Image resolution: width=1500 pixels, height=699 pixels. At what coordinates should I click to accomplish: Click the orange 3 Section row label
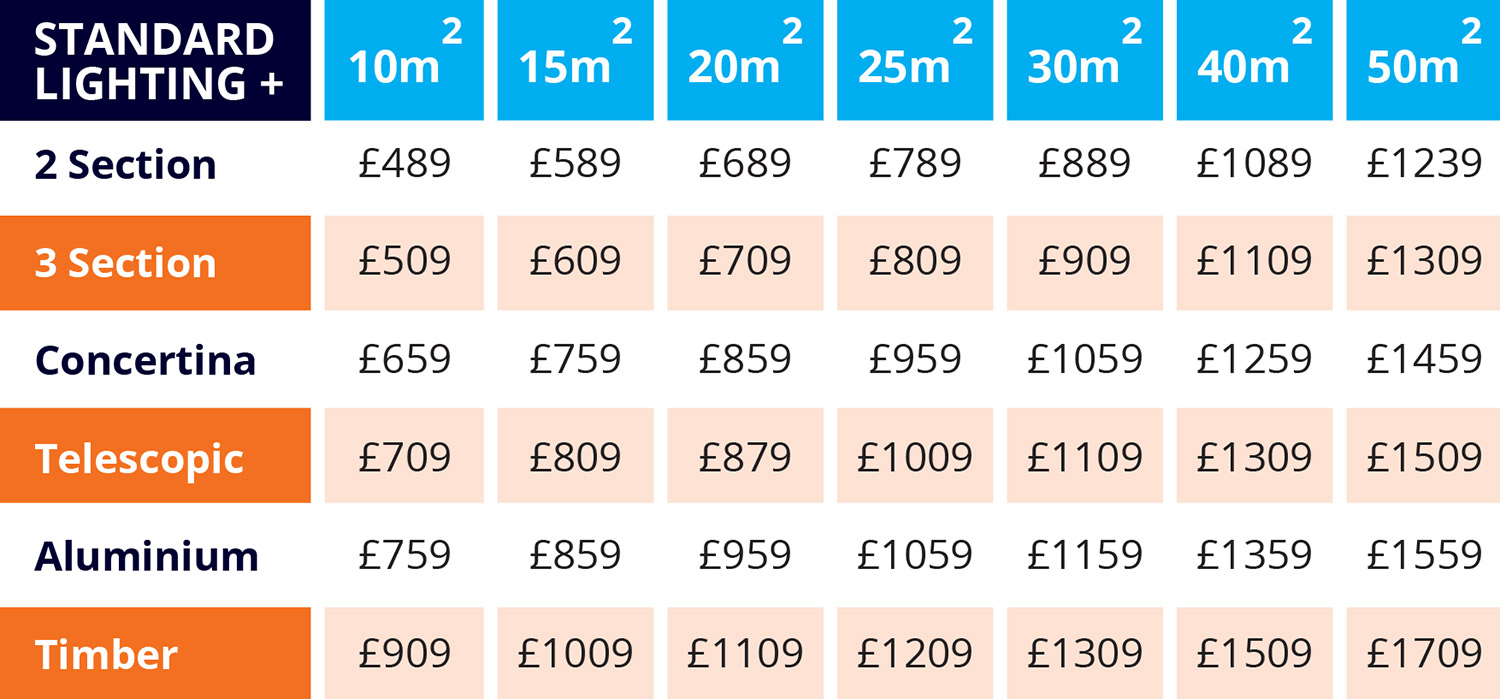point(155,263)
